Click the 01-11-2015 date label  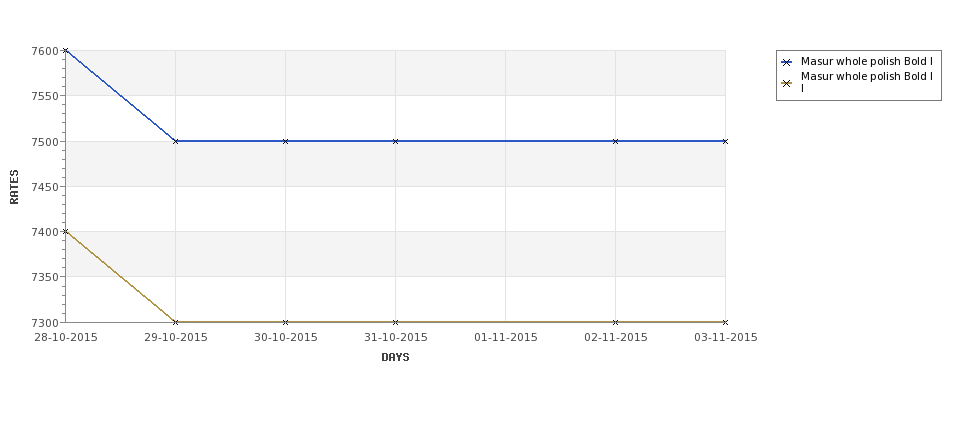click(506, 337)
